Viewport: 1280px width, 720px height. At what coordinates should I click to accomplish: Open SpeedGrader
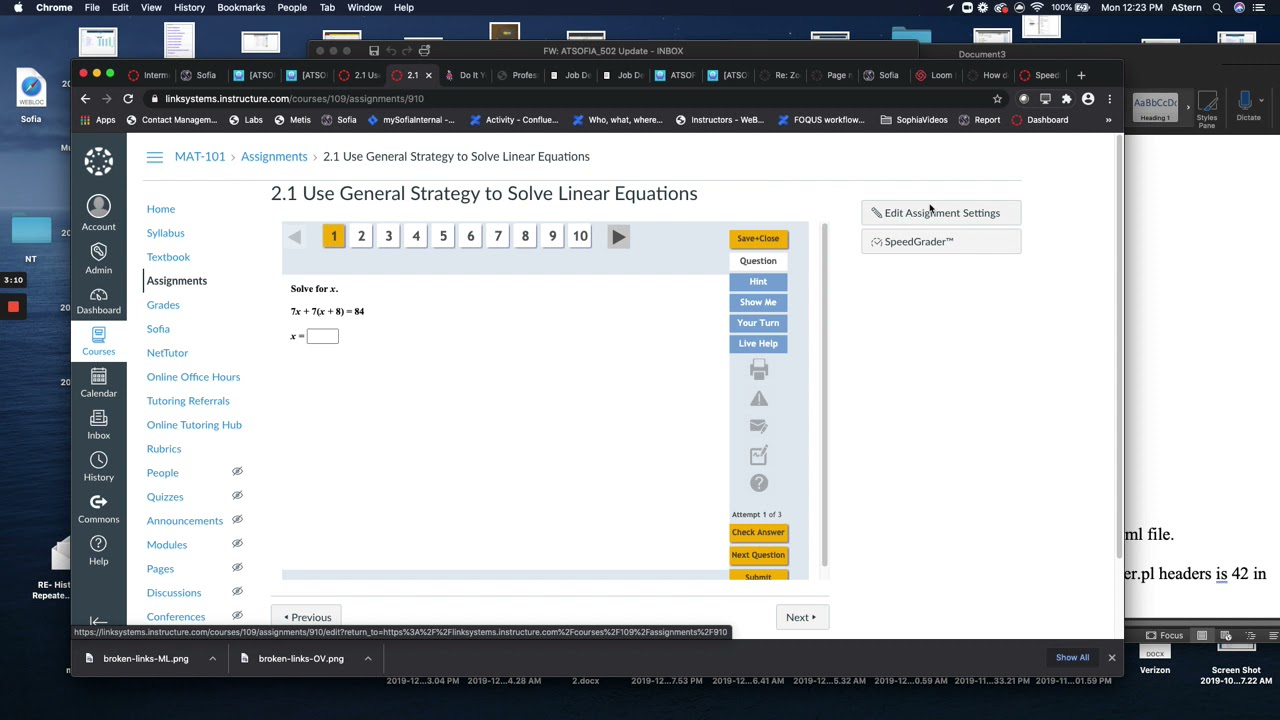click(941, 242)
